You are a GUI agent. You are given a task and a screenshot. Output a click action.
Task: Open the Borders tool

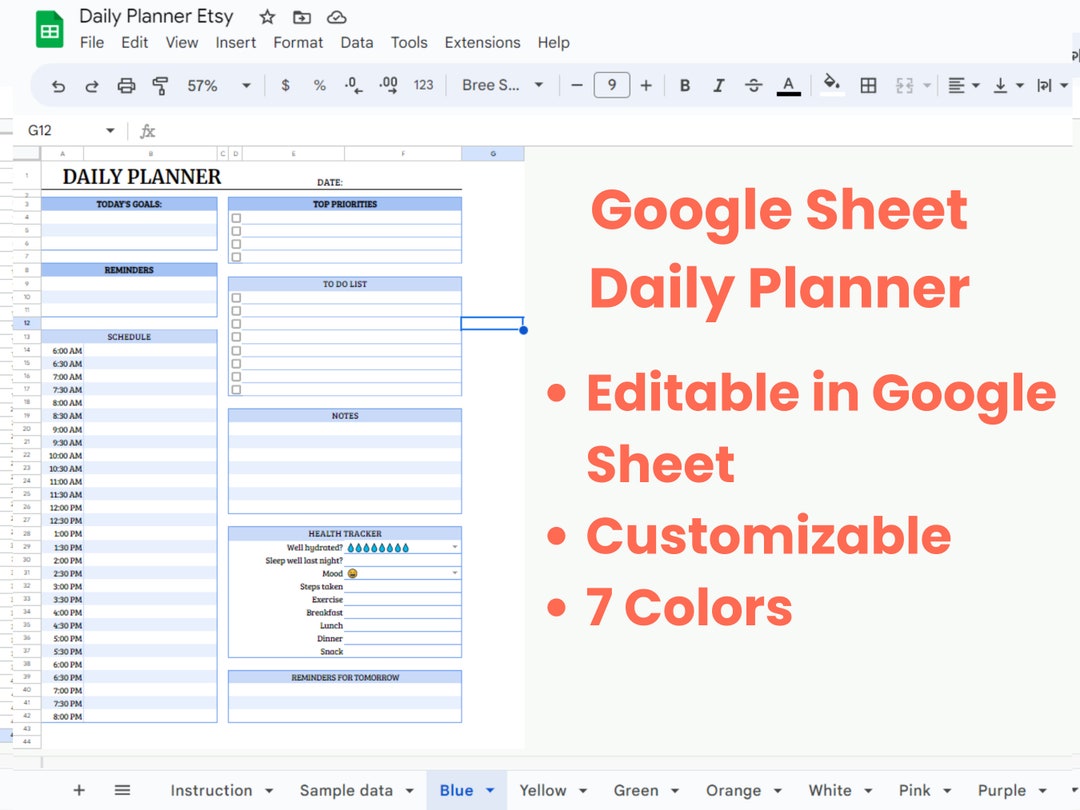867,85
